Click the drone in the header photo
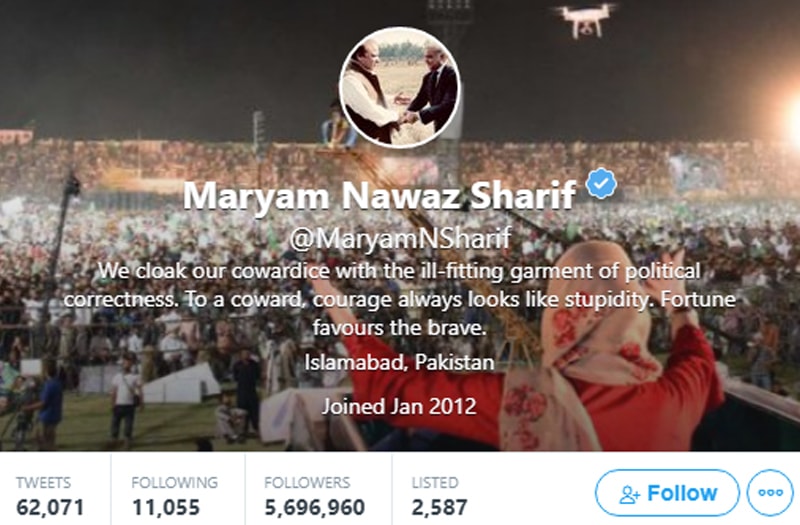The height and width of the screenshot is (525, 800). pos(586,19)
